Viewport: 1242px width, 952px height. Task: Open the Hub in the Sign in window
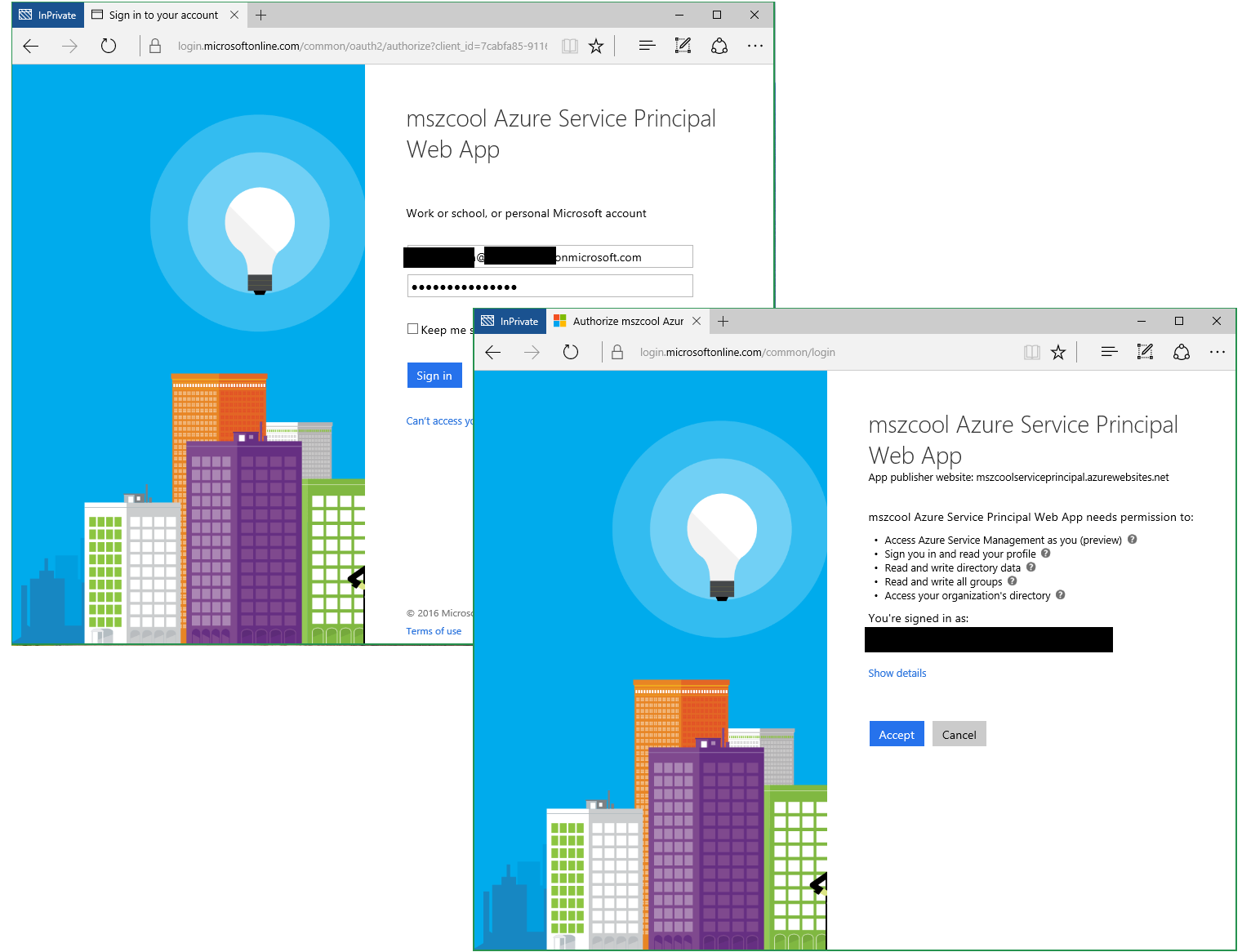[648, 47]
